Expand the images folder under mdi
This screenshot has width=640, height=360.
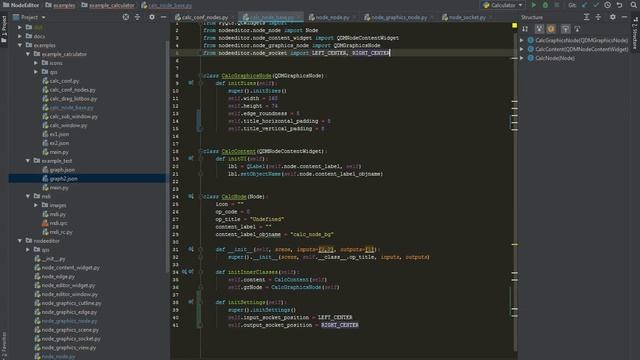click(x=36, y=205)
